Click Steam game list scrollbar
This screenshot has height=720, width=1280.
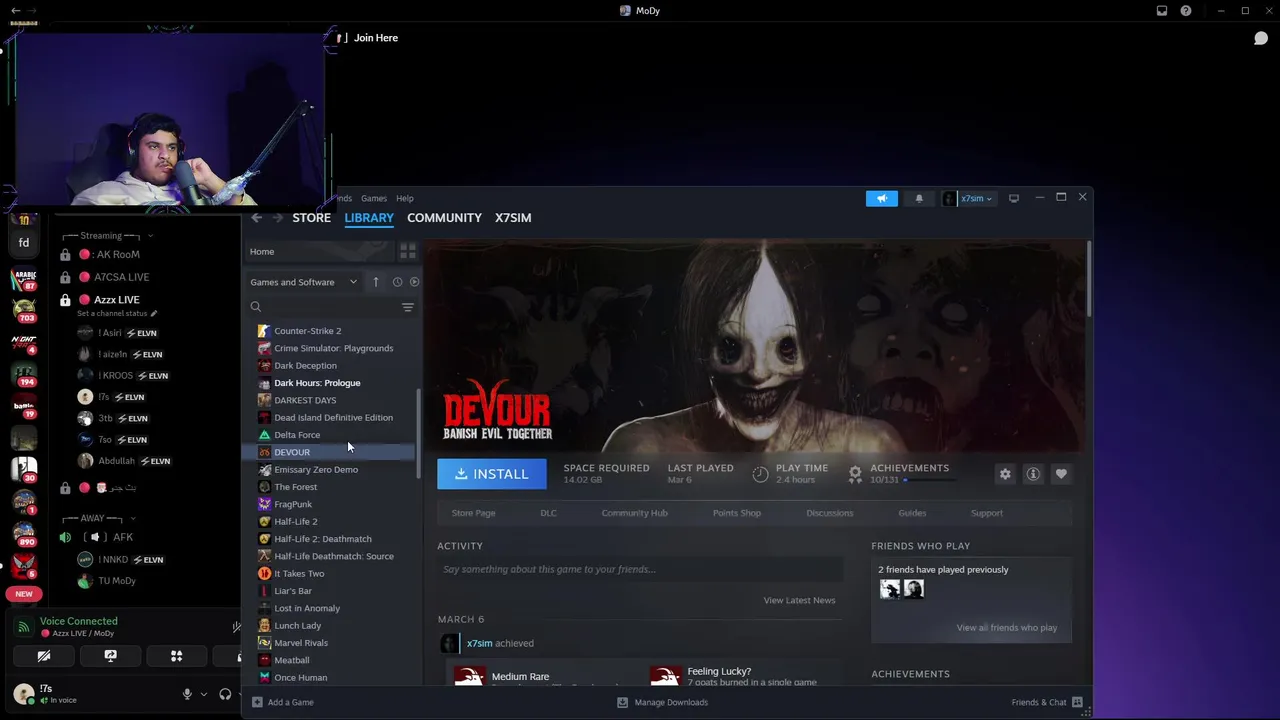pos(418,435)
